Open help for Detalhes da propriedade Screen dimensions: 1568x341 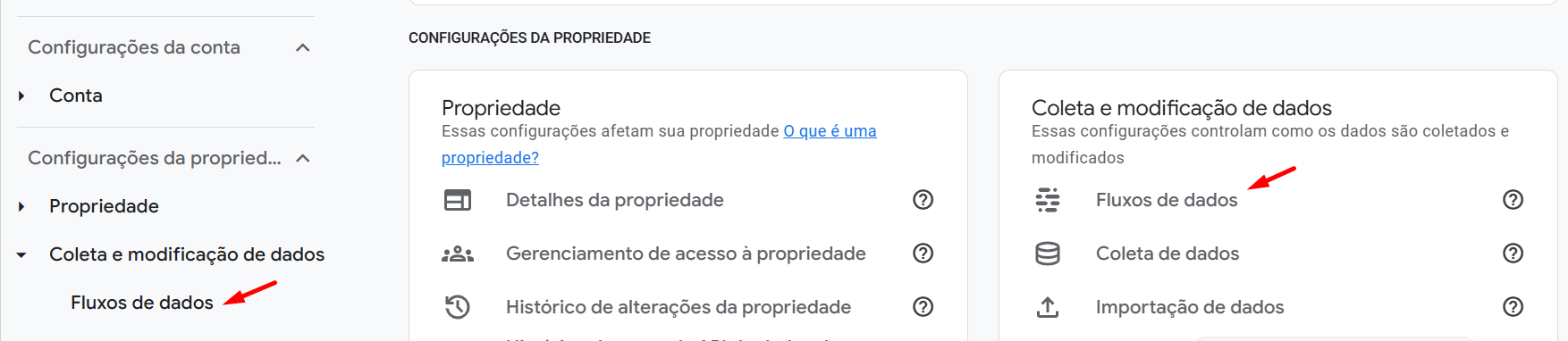pyautogui.click(x=923, y=200)
